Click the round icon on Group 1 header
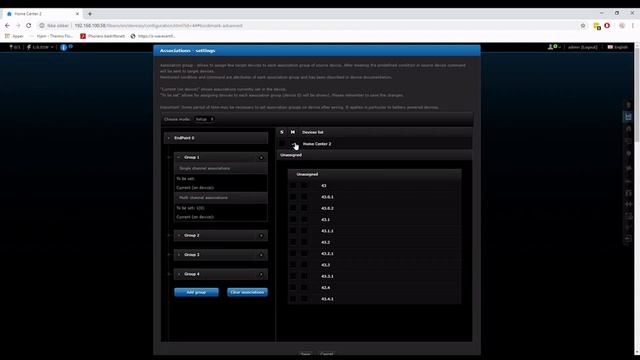Image resolution: width=640 pixels, height=360 pixels. 261,158
